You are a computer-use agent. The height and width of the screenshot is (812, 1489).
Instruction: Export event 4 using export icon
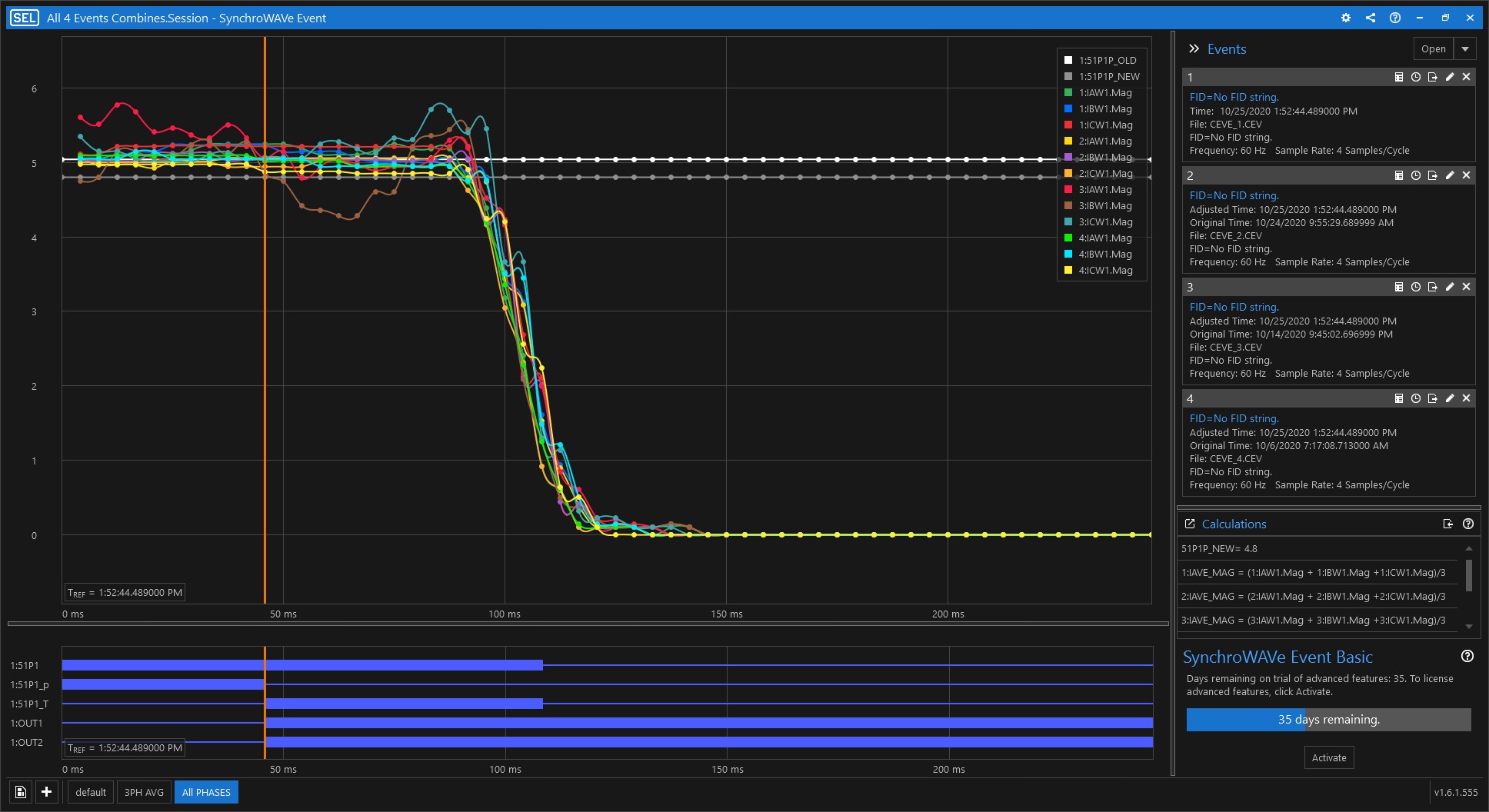tap(1433, 398)
